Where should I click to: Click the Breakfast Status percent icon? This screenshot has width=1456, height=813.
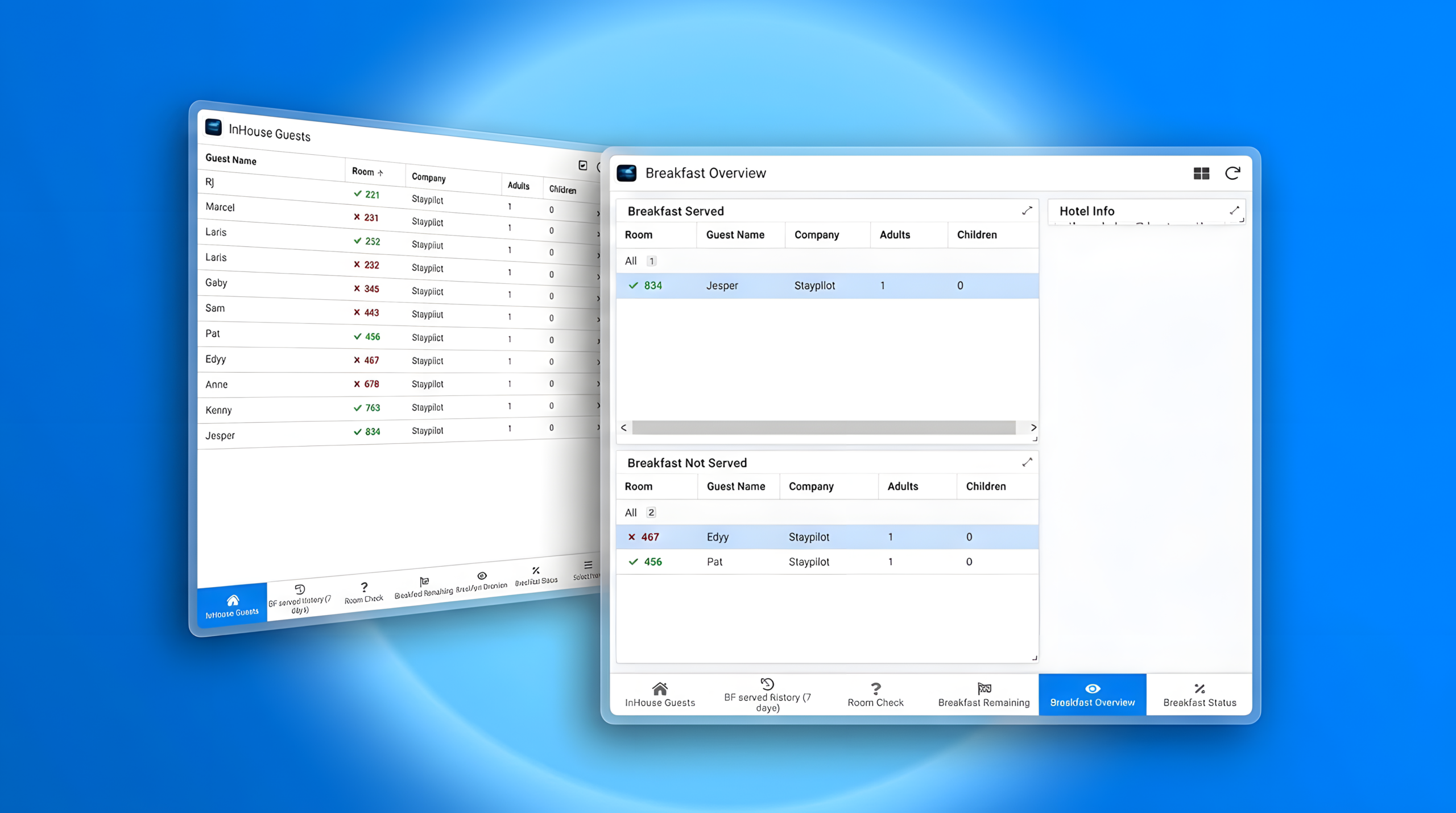coord(1199,688)
